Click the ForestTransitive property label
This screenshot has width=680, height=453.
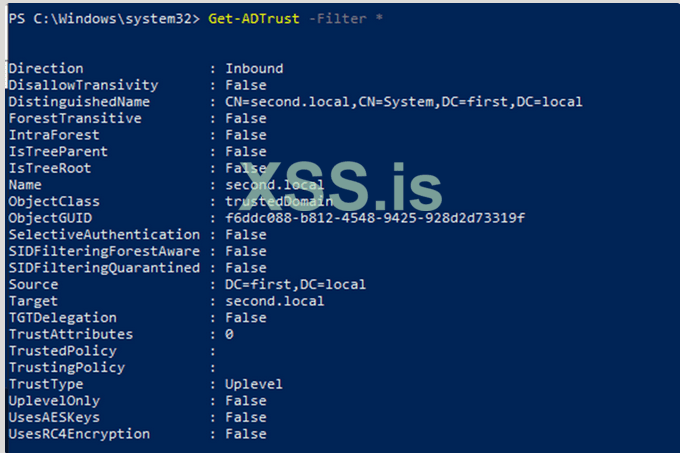pyautogui.click(x=75, y=118)
